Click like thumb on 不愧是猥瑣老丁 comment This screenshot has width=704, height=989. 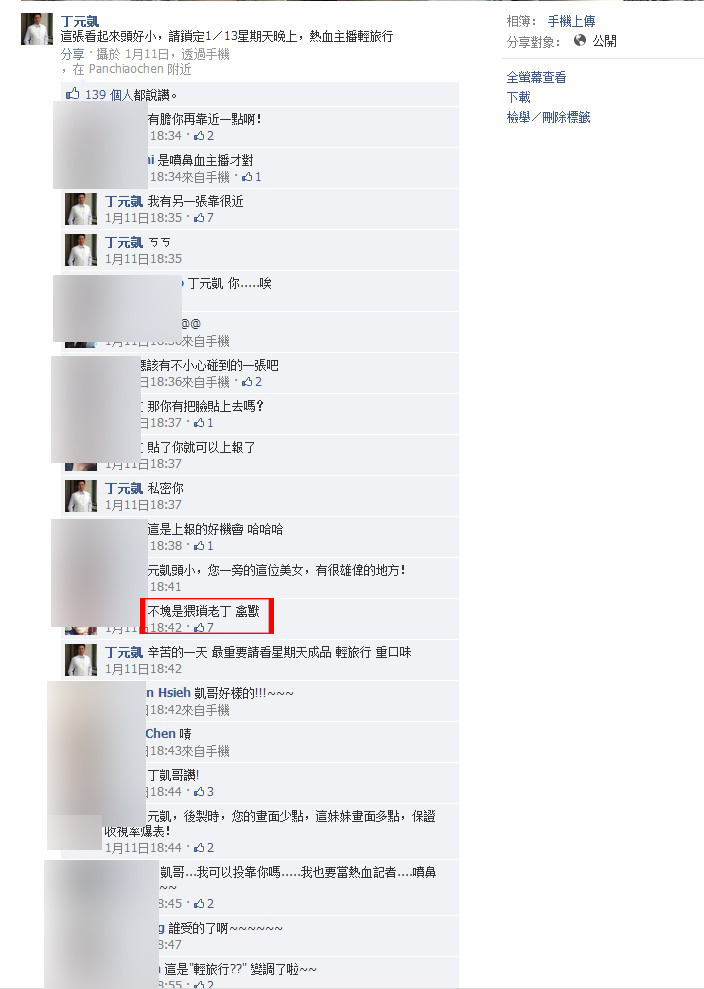pos(199,627)
